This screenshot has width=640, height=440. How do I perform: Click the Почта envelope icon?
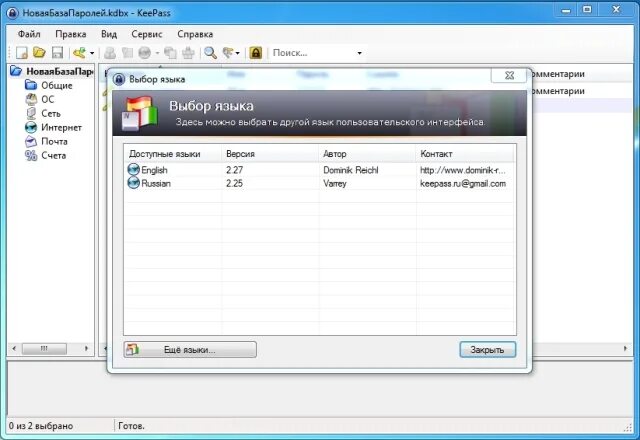click(31, 141)
